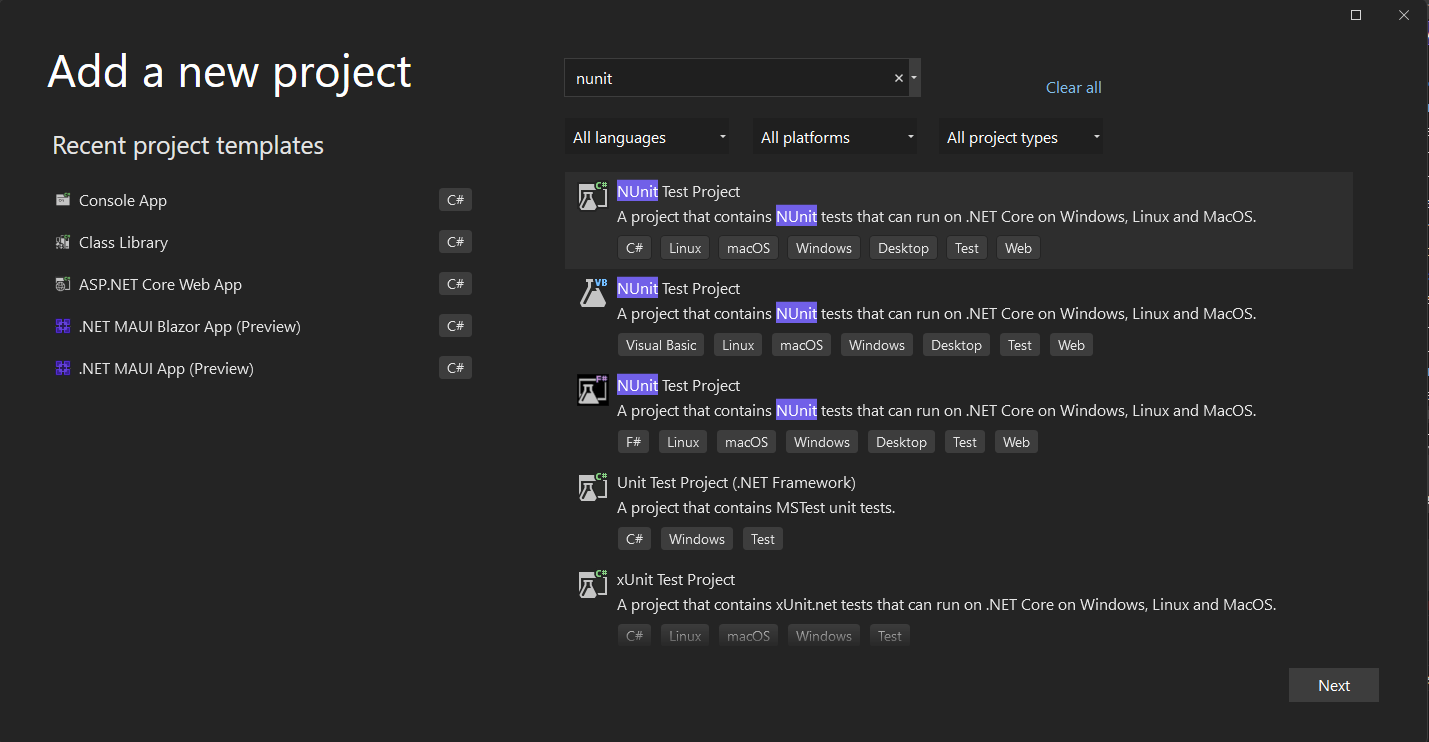Click the Console App template icon
Image resolution: width=1429 pixels, height=742 pixels.
click(63, 200)
